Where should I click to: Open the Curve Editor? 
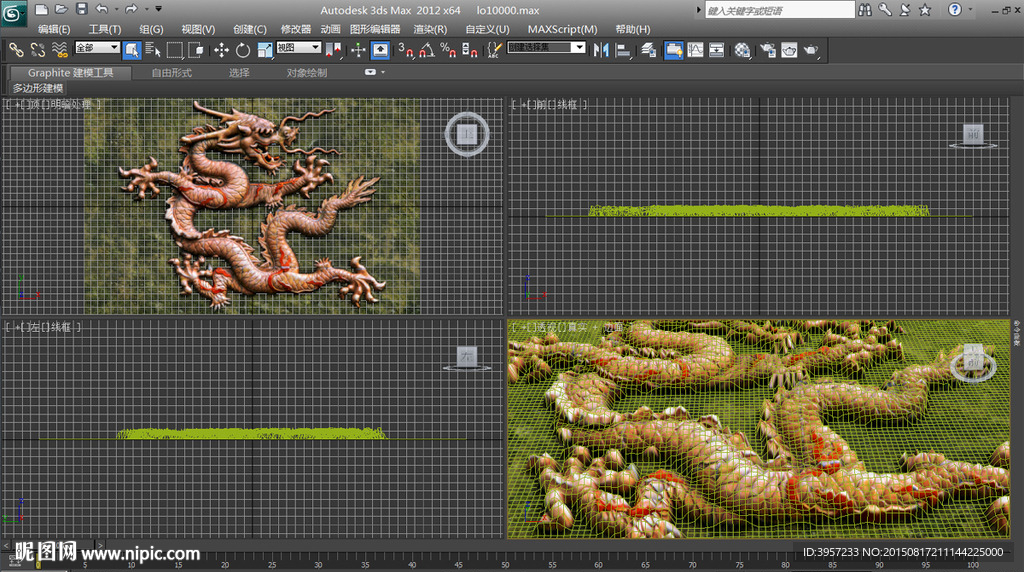point(695,49)
